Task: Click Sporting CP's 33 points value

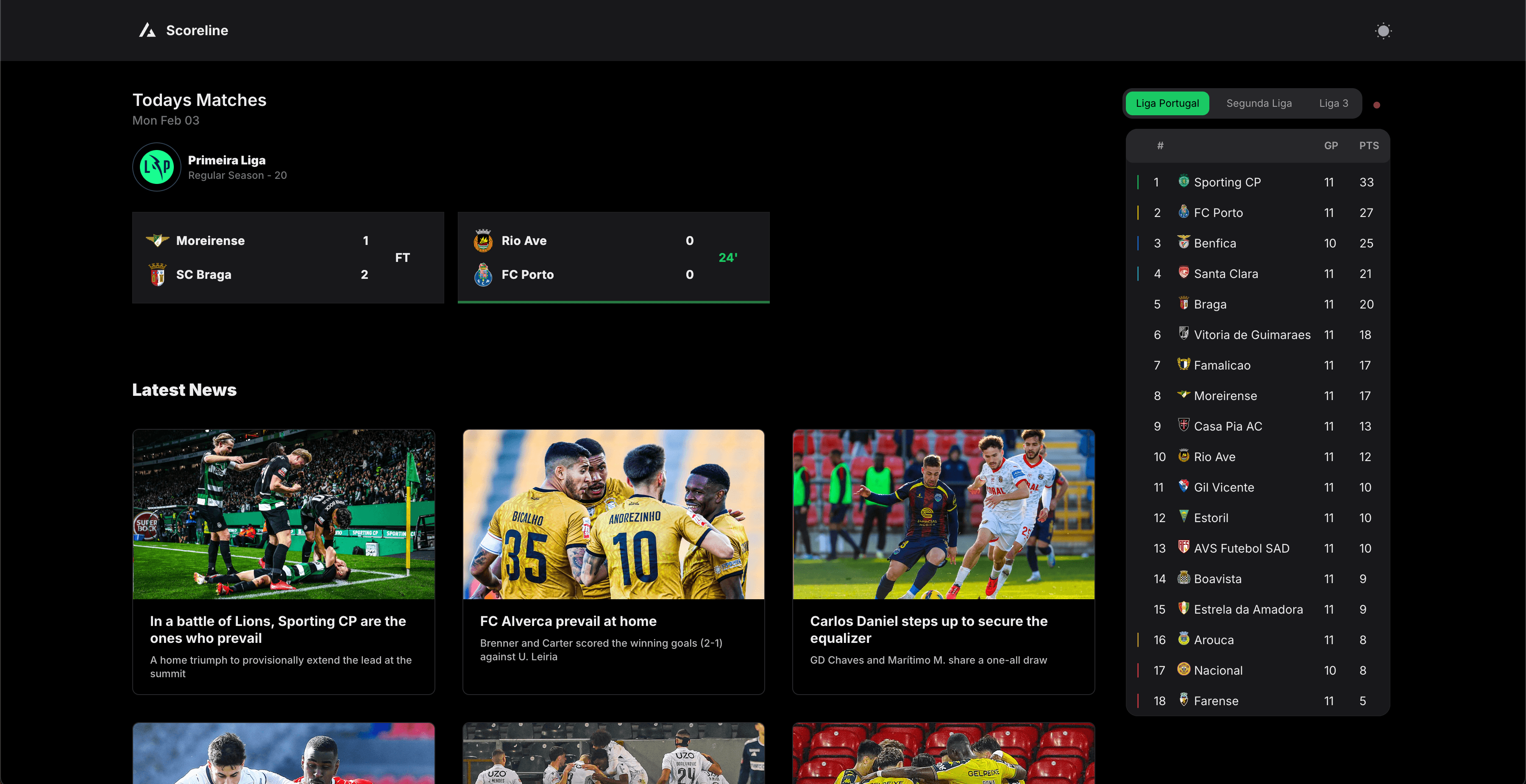Action: coord(1366,182)
